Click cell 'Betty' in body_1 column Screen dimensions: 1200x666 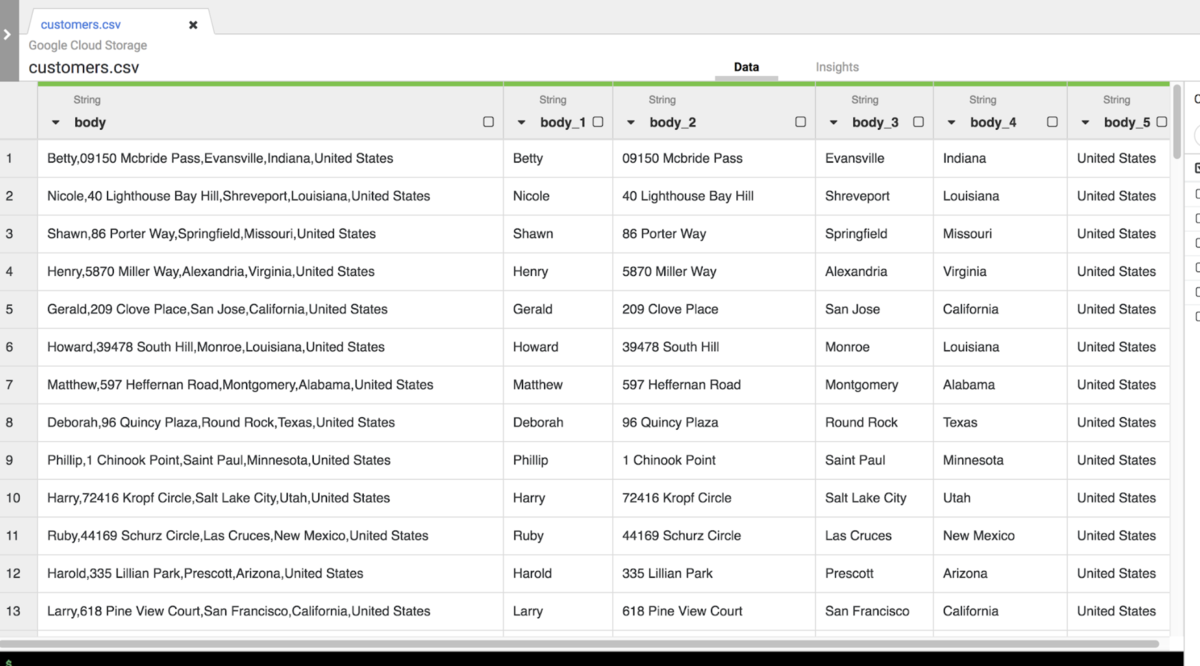(558, 158)
